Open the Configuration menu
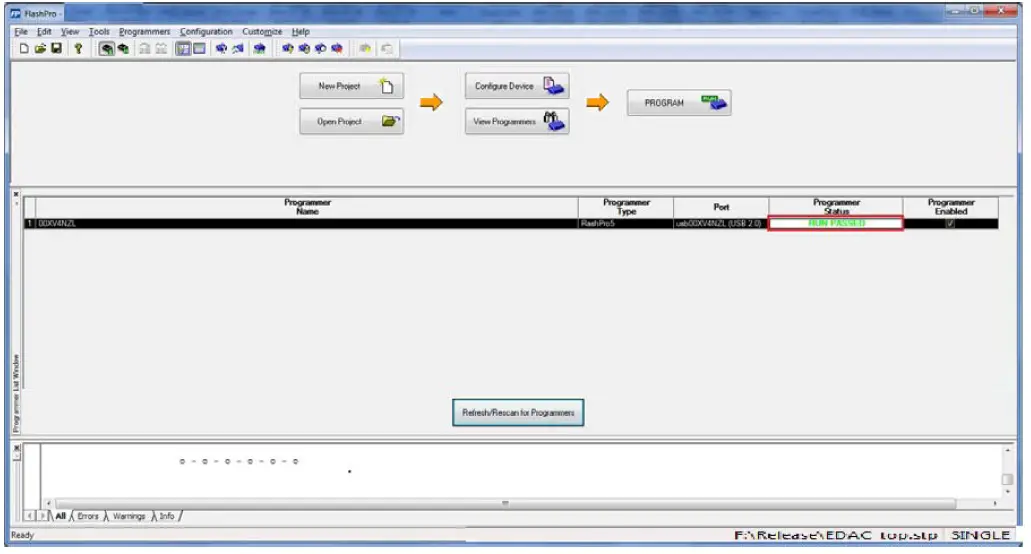The image size is (1031, 554). pyautogui.click(x=206, y=32)
